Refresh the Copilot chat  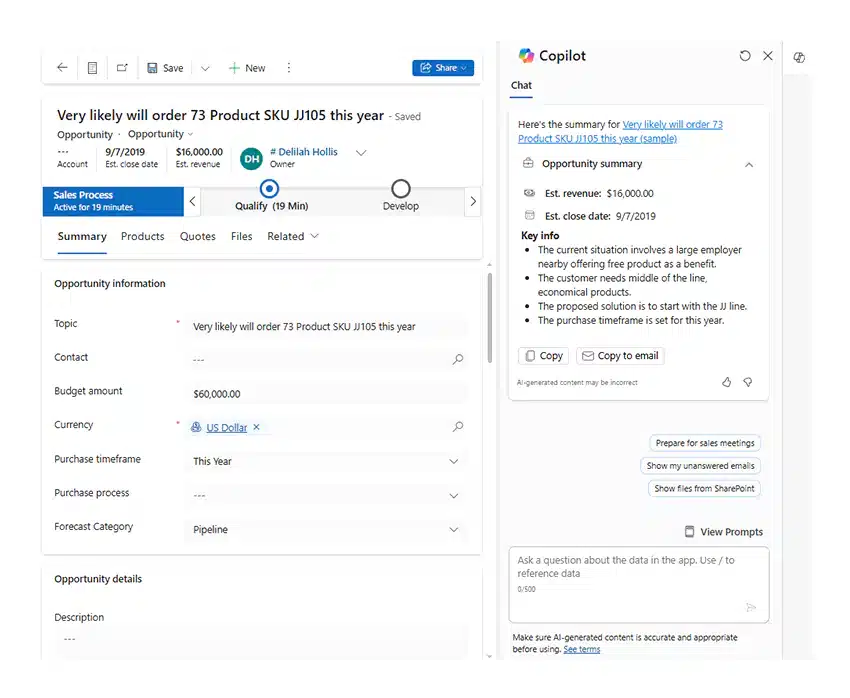tap(745, 56)
